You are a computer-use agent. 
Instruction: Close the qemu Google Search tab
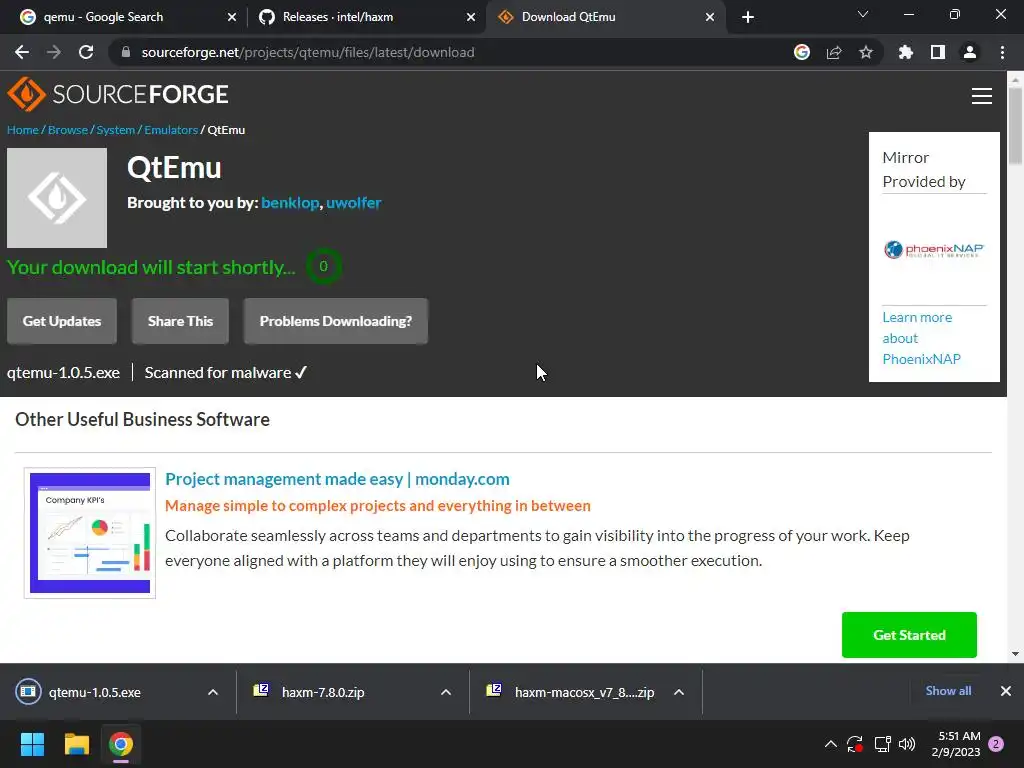point(232,17)
